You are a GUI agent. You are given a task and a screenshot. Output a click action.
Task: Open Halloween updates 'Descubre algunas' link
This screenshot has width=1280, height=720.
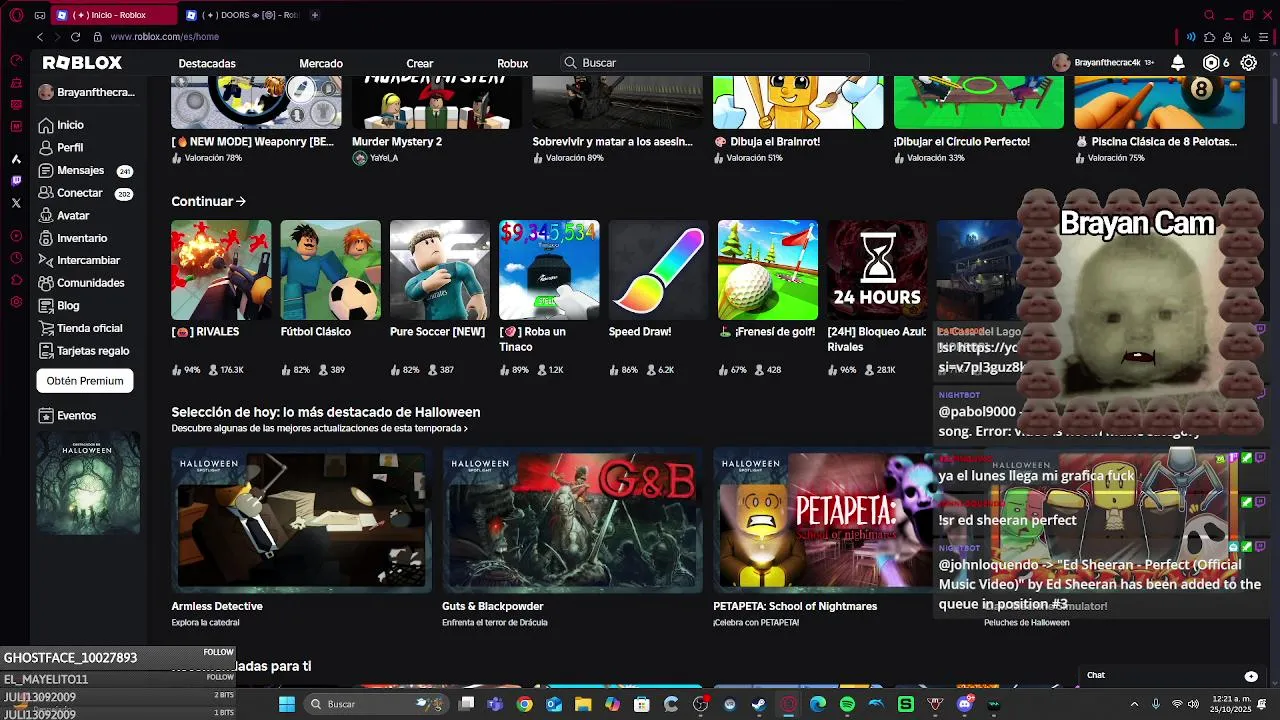(x=319, y=428)
